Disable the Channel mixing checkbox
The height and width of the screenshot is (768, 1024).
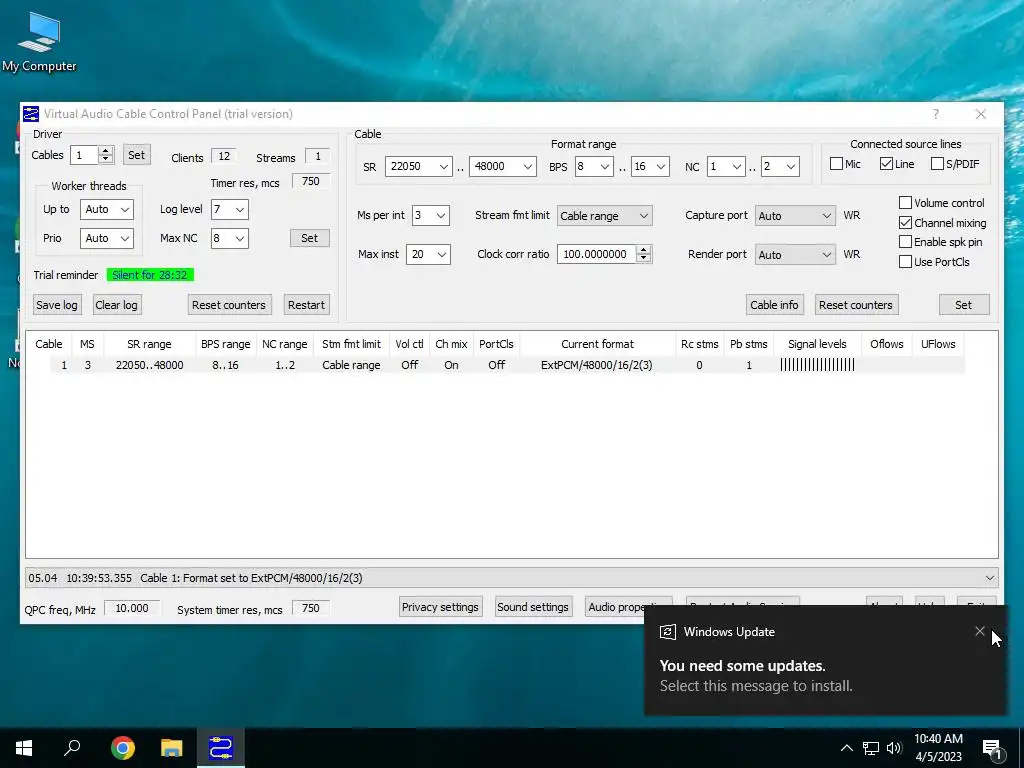(x=905, y=223)
